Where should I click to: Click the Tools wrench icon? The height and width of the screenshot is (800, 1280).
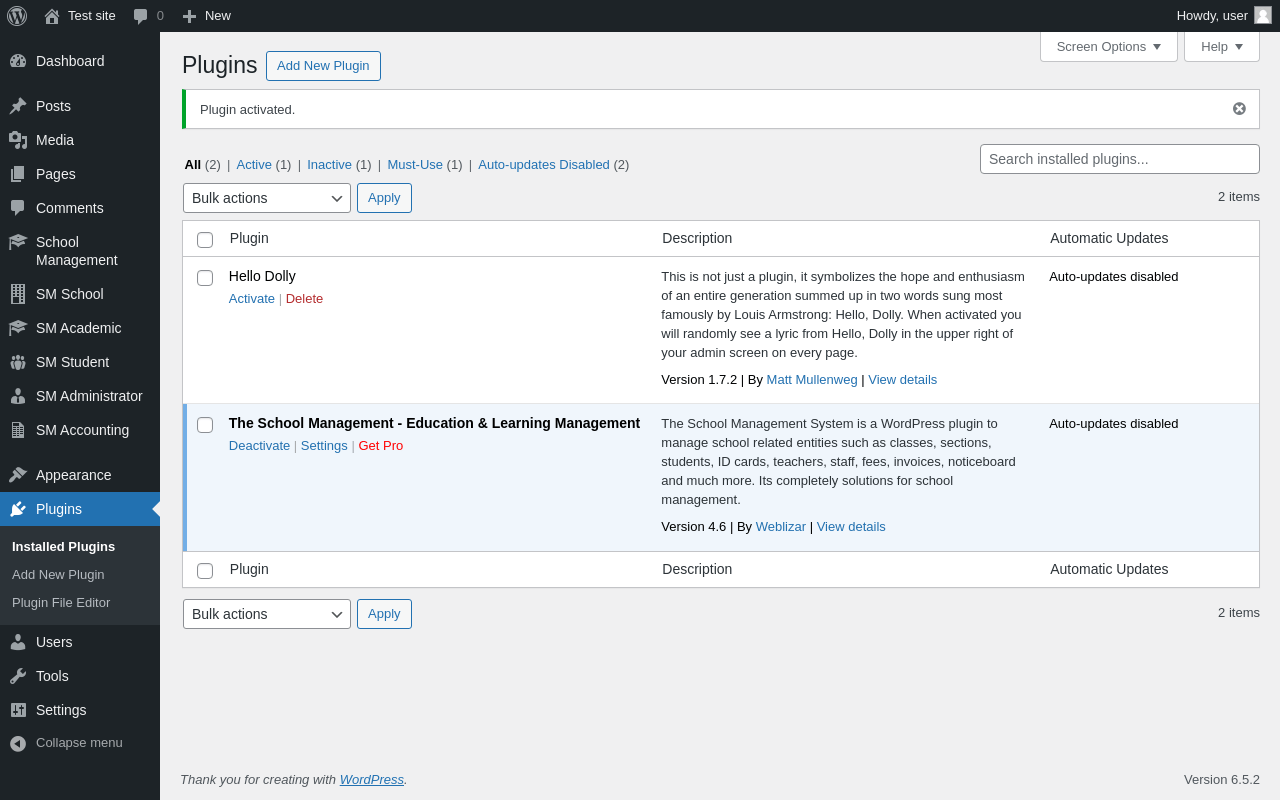point(18,676)
